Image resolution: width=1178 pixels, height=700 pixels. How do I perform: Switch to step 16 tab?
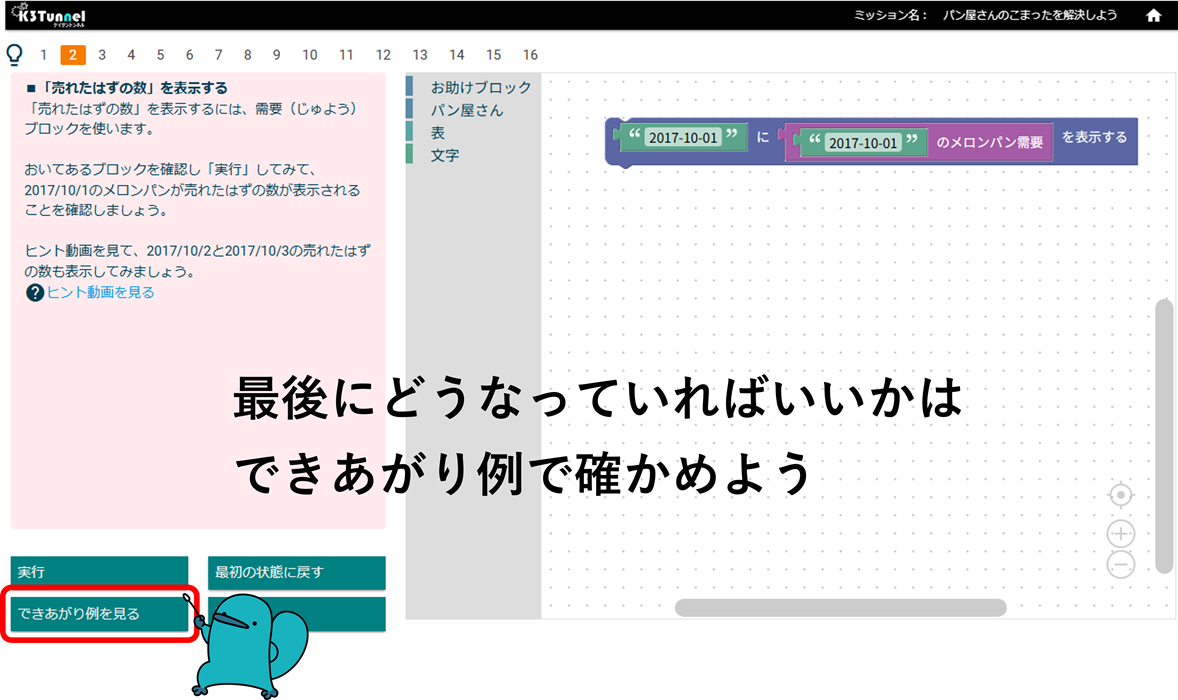pos(530,55)
